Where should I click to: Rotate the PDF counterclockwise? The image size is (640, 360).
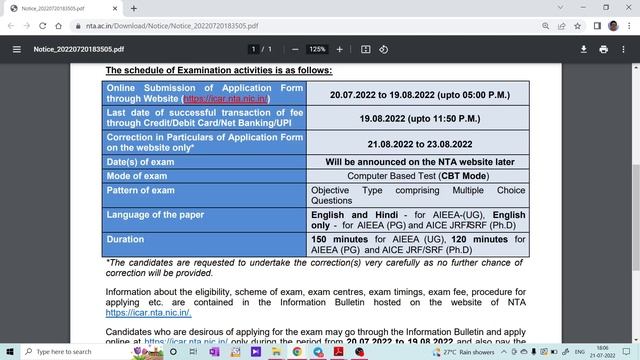383,49
